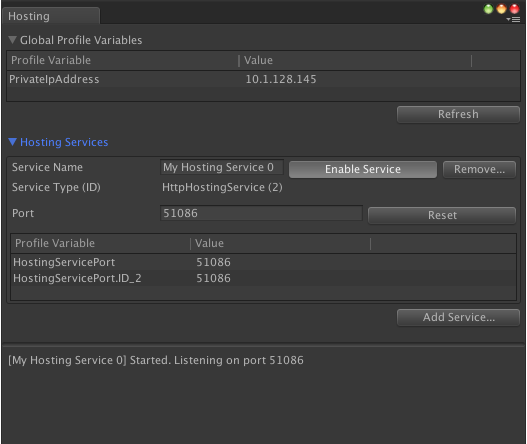Image resolution: width=527 pixels, height=444 pixels.
Task: Edit the Service Name input field
Action: tap(222, 167)
